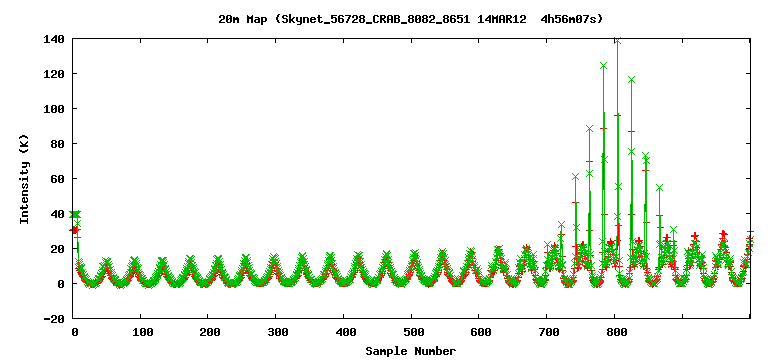768x360 pixels.
Task: Click the green peak marker near 125 K
Action: point(603,66)
